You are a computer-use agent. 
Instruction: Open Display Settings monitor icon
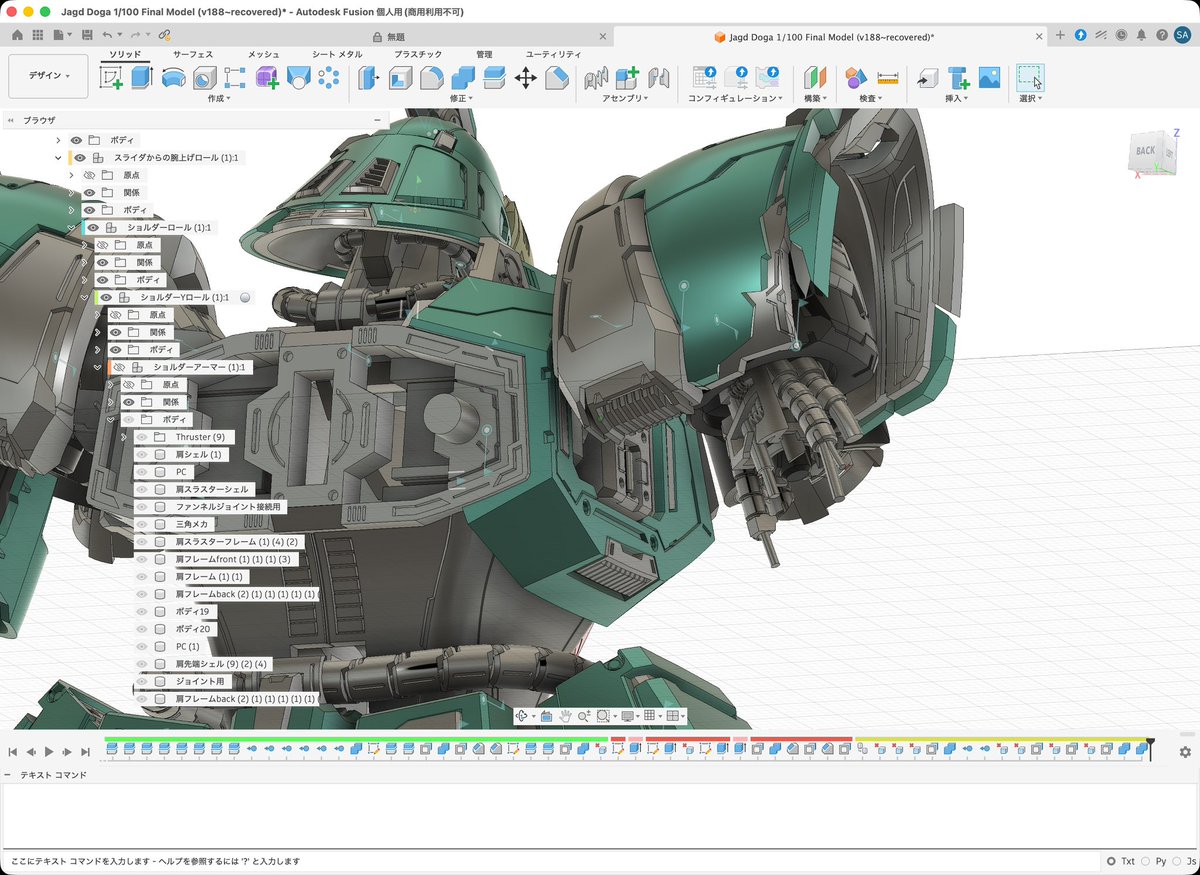(x=627, y=716)
